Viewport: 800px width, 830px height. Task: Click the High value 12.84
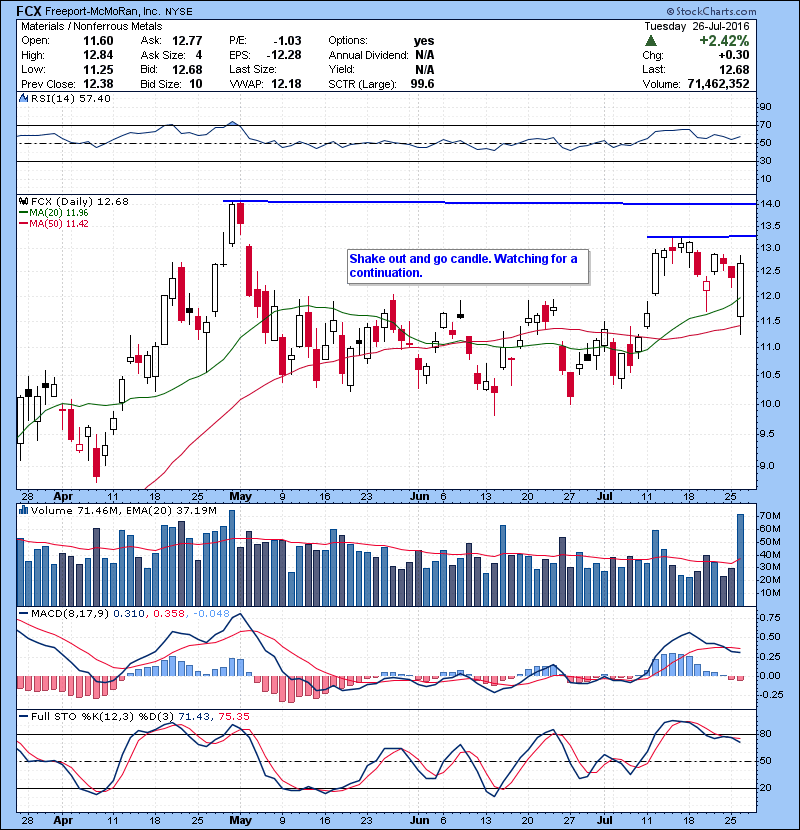98,55
